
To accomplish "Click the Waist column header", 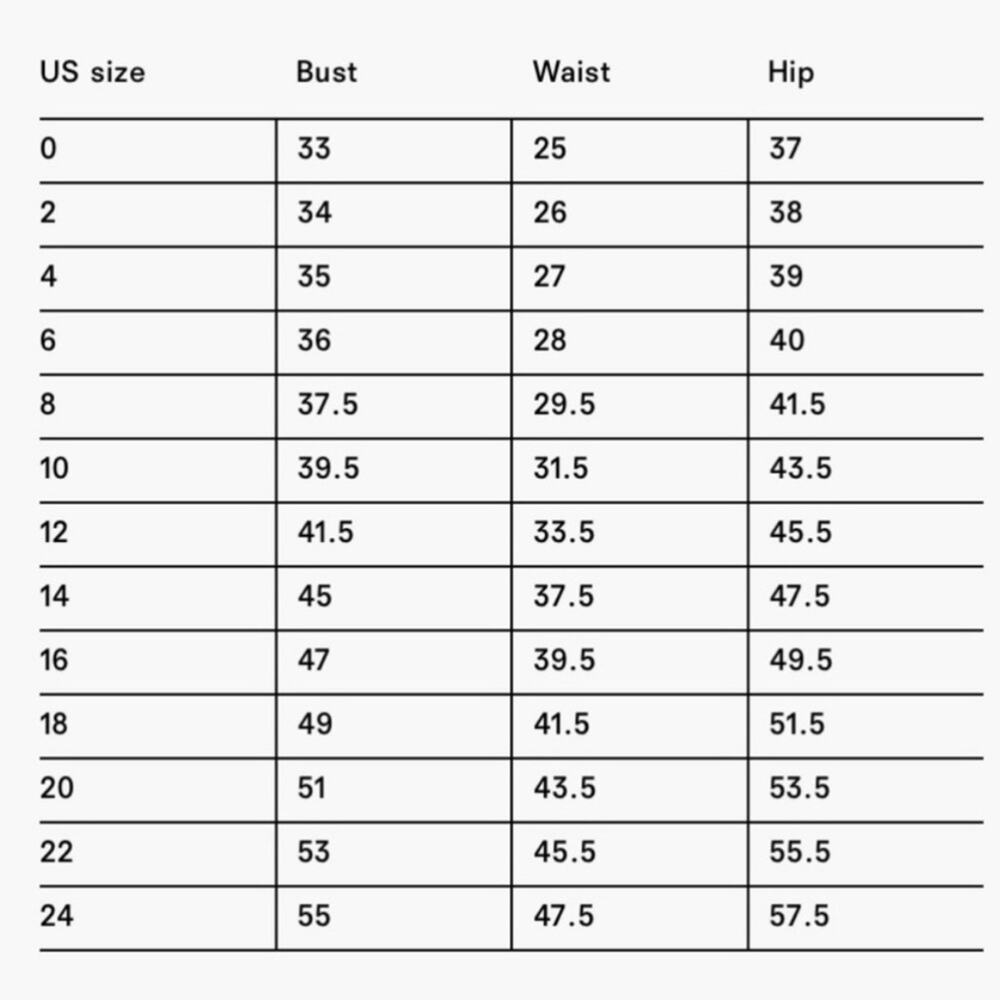I will (x=571, y=72).
